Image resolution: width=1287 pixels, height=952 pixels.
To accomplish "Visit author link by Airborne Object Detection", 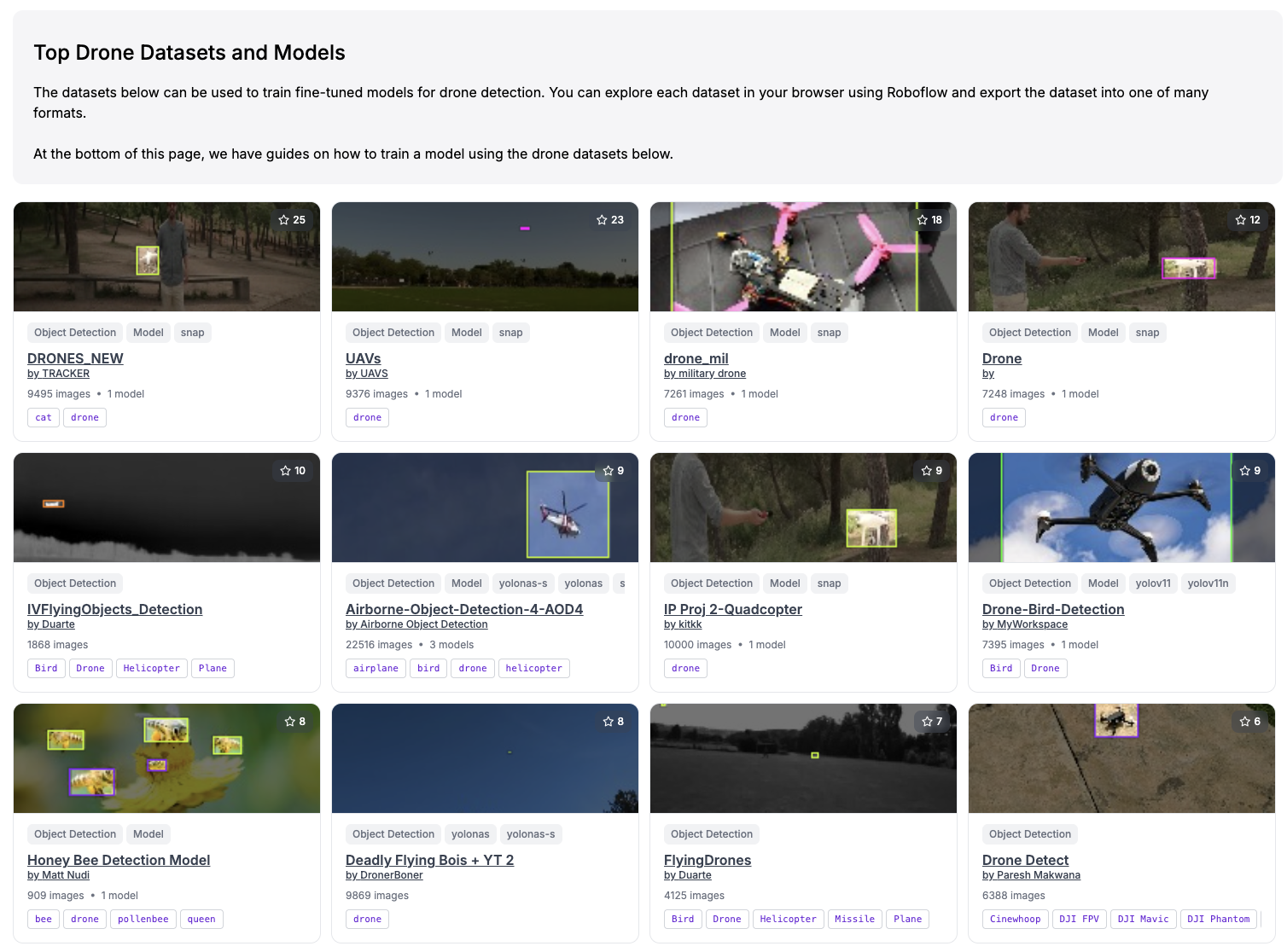I will (x=416, y=624).
